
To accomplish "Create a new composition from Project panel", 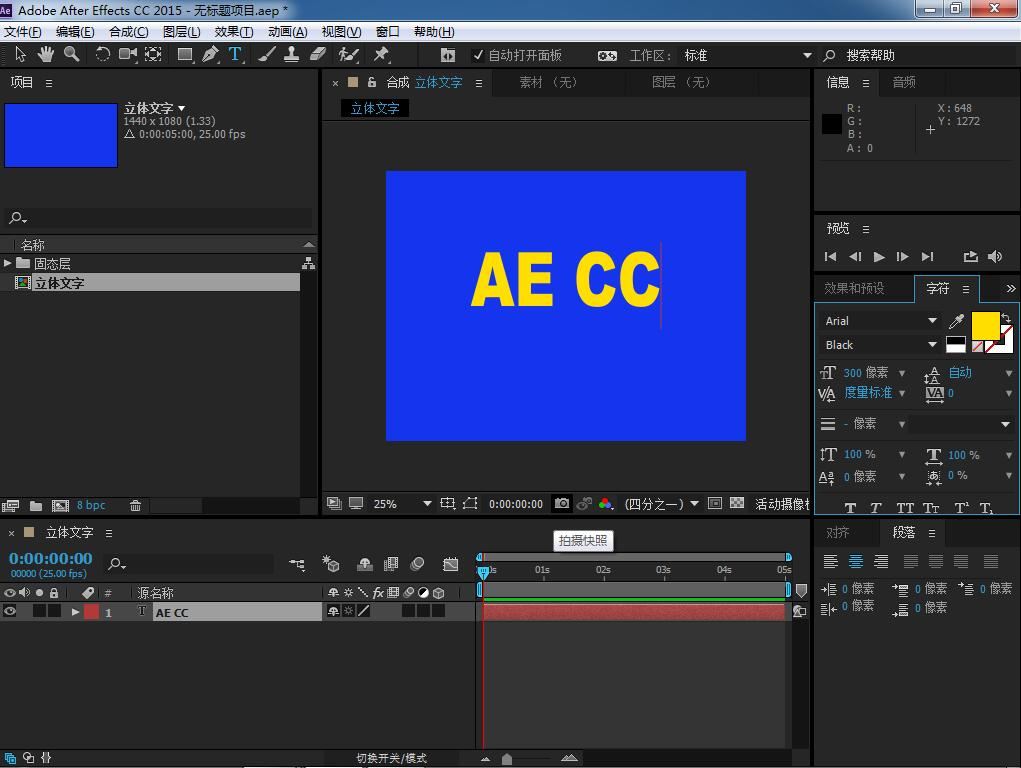I will pyautogui.click(x=61, y=505).
